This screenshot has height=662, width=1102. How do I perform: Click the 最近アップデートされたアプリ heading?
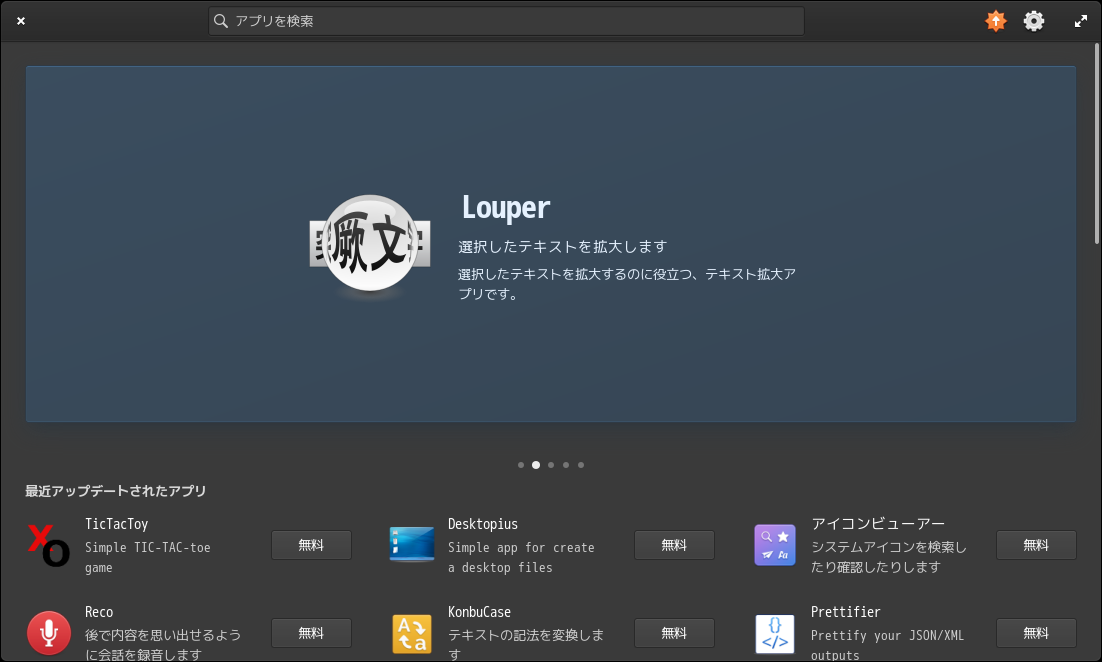tap(116, 491)
